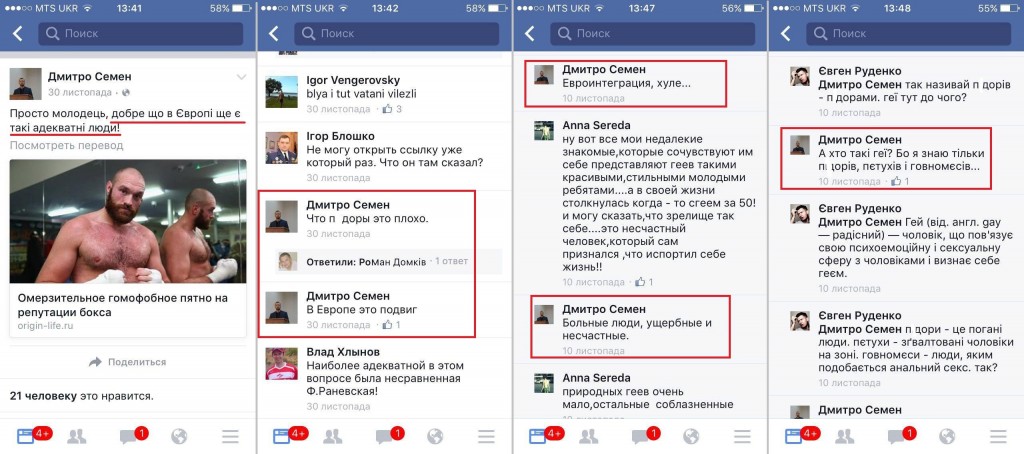Tap like icon under 'В Европе это подвиг'
The height and width of the screenshot is (454, 1024).
(387, 324)
